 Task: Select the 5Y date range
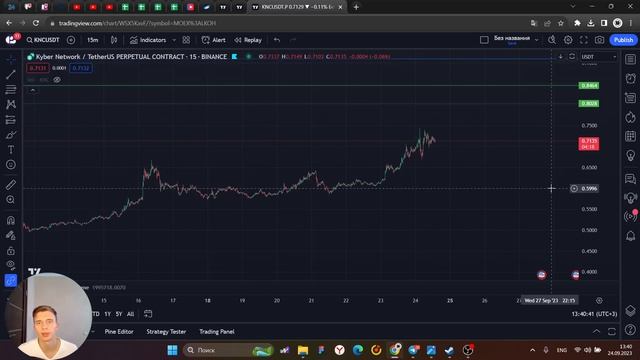(119, 314)
